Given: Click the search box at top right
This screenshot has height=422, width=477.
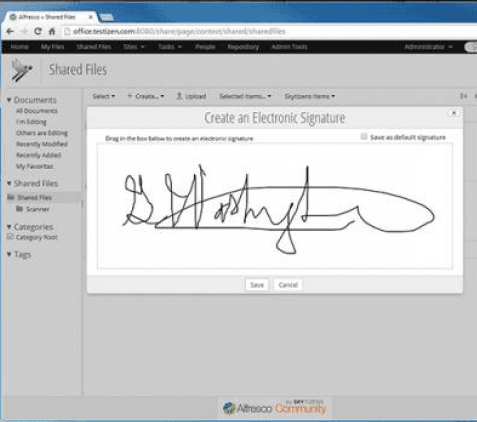Looking at the screenshot, I should point(471,47).
